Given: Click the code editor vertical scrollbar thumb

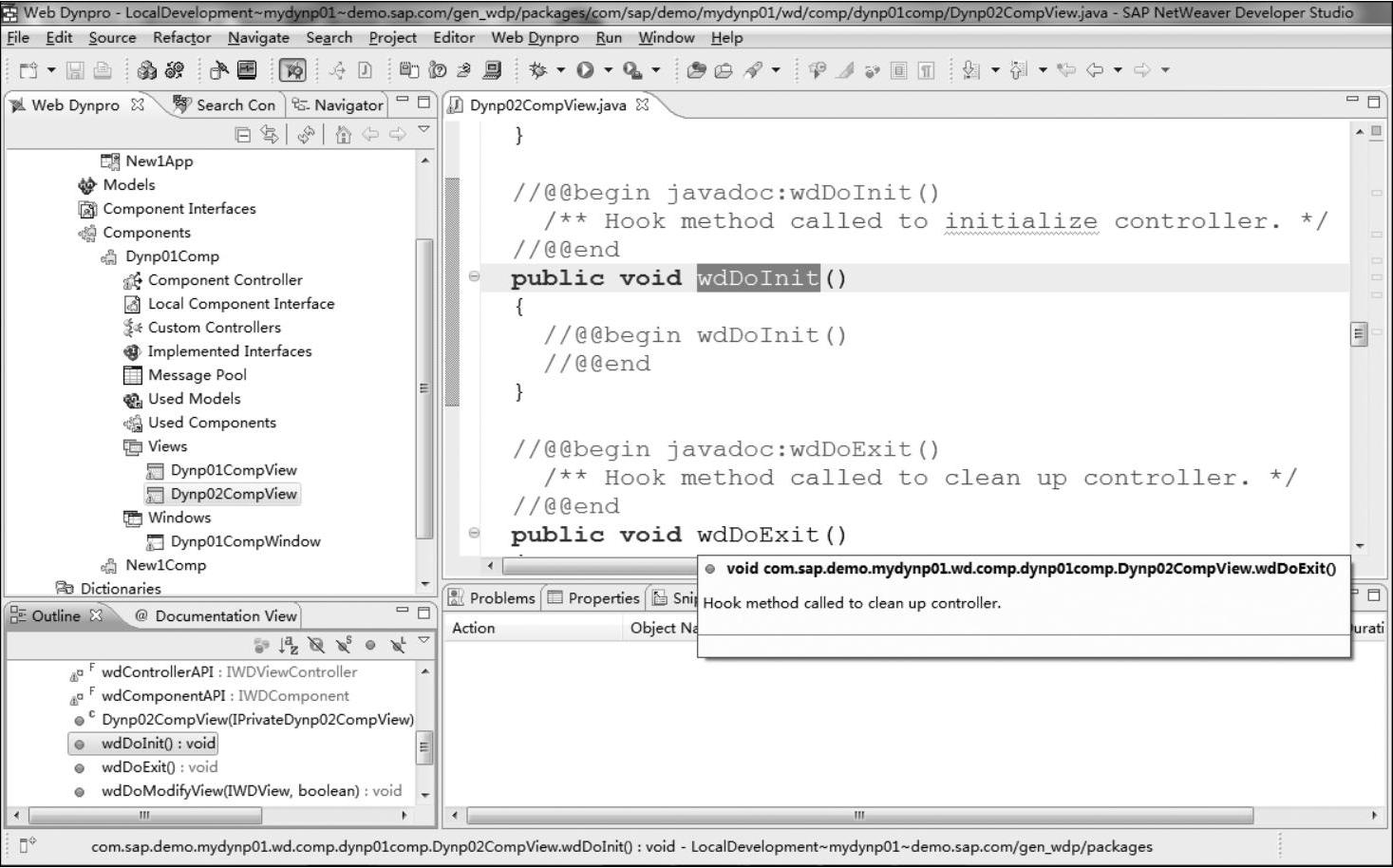Looking at the screenshot, I should pyautogui.click(x=1360, y=334).
